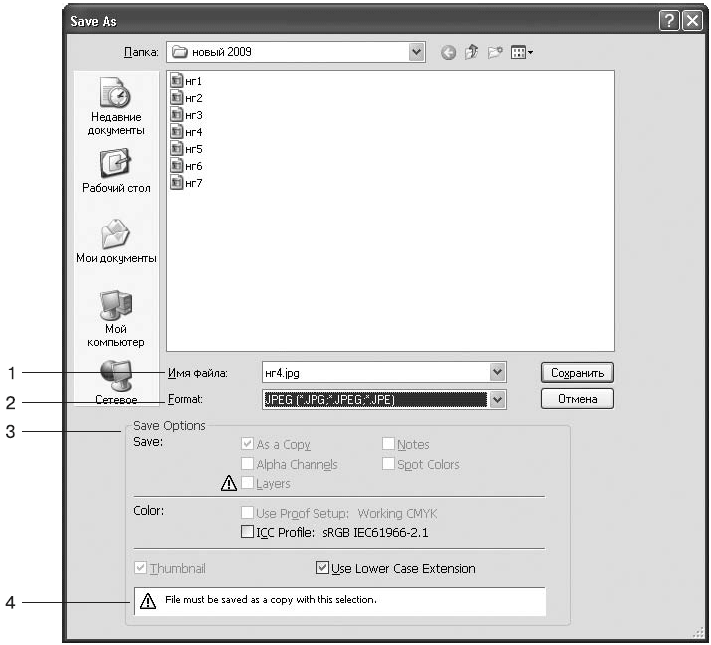Enable the ICC Profile checkbox
This screenshot has height=645, width=711.
[x=247, y=533]
